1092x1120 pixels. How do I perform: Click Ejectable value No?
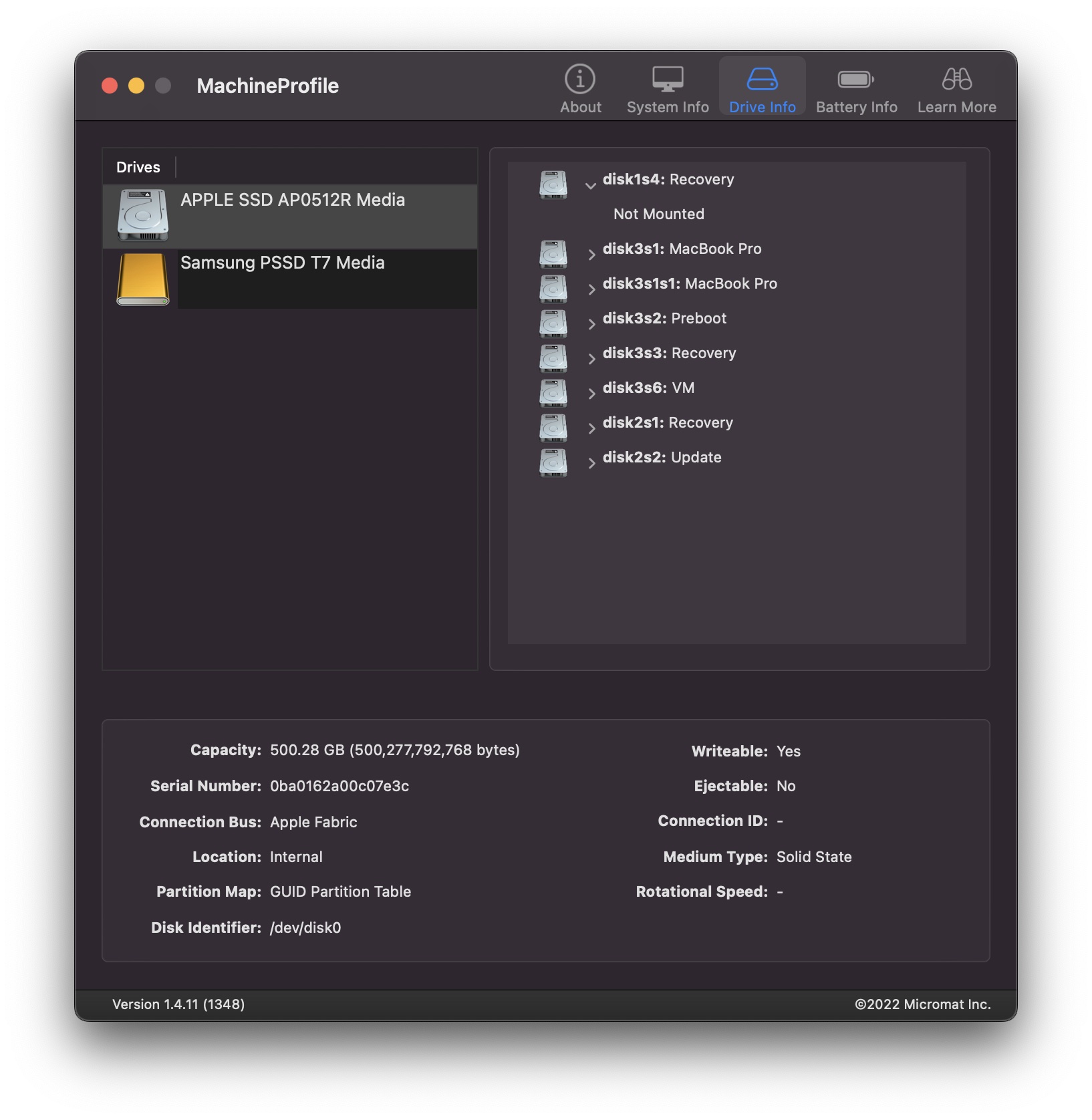(786, 786)
